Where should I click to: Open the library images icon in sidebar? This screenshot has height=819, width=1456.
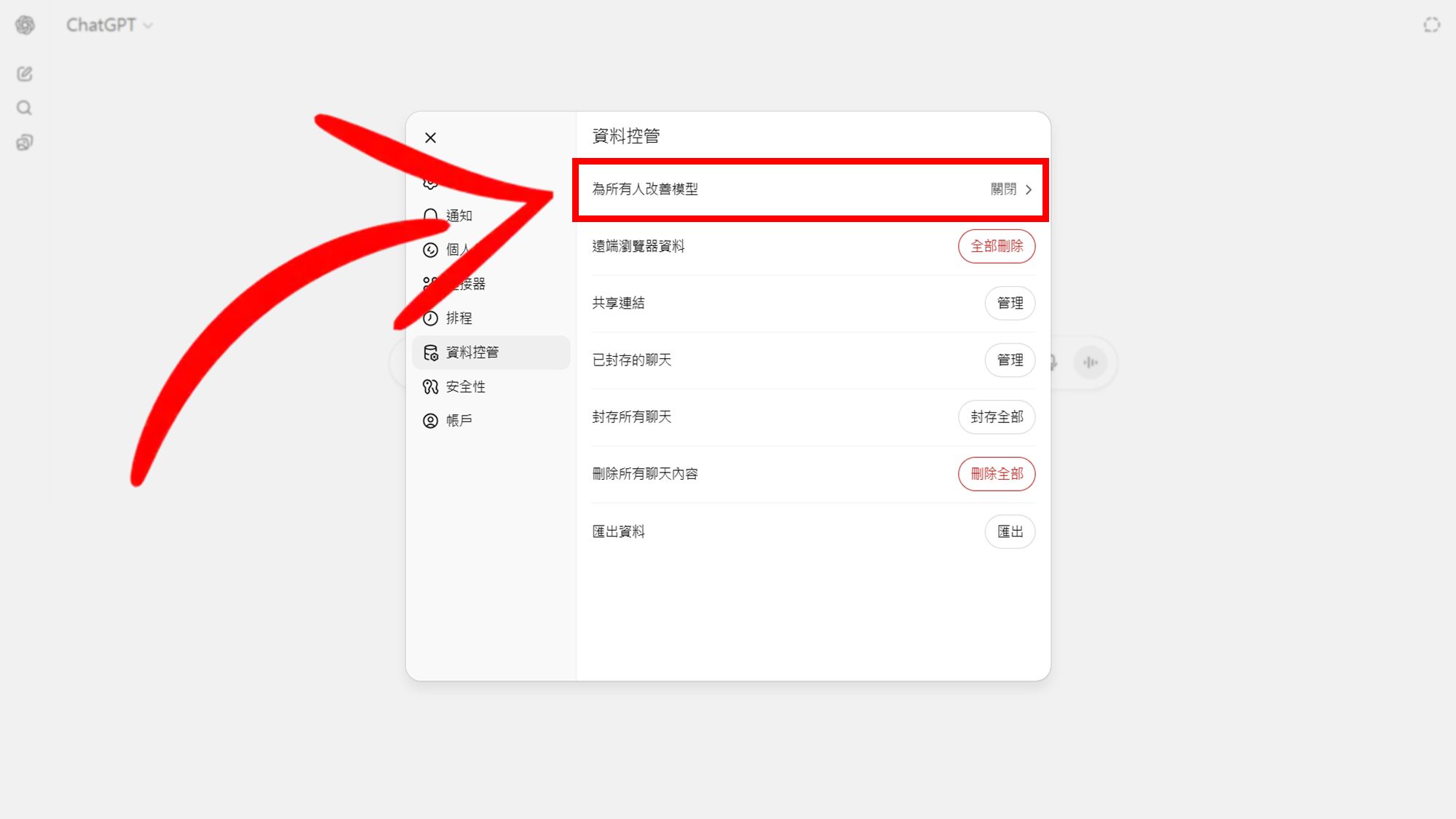pos(25,142)
